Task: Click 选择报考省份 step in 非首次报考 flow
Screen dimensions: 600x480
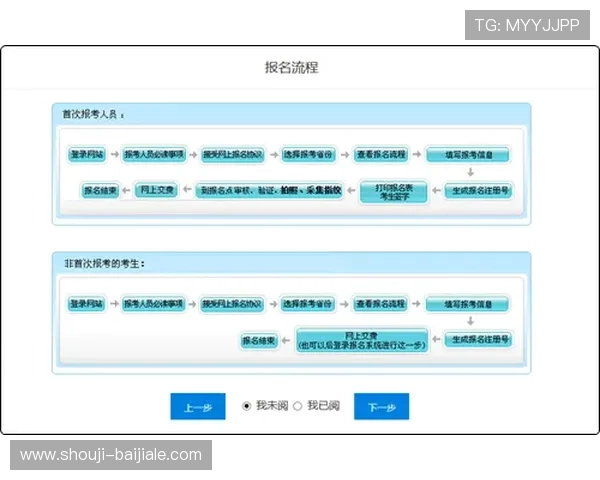Action: 307,304
